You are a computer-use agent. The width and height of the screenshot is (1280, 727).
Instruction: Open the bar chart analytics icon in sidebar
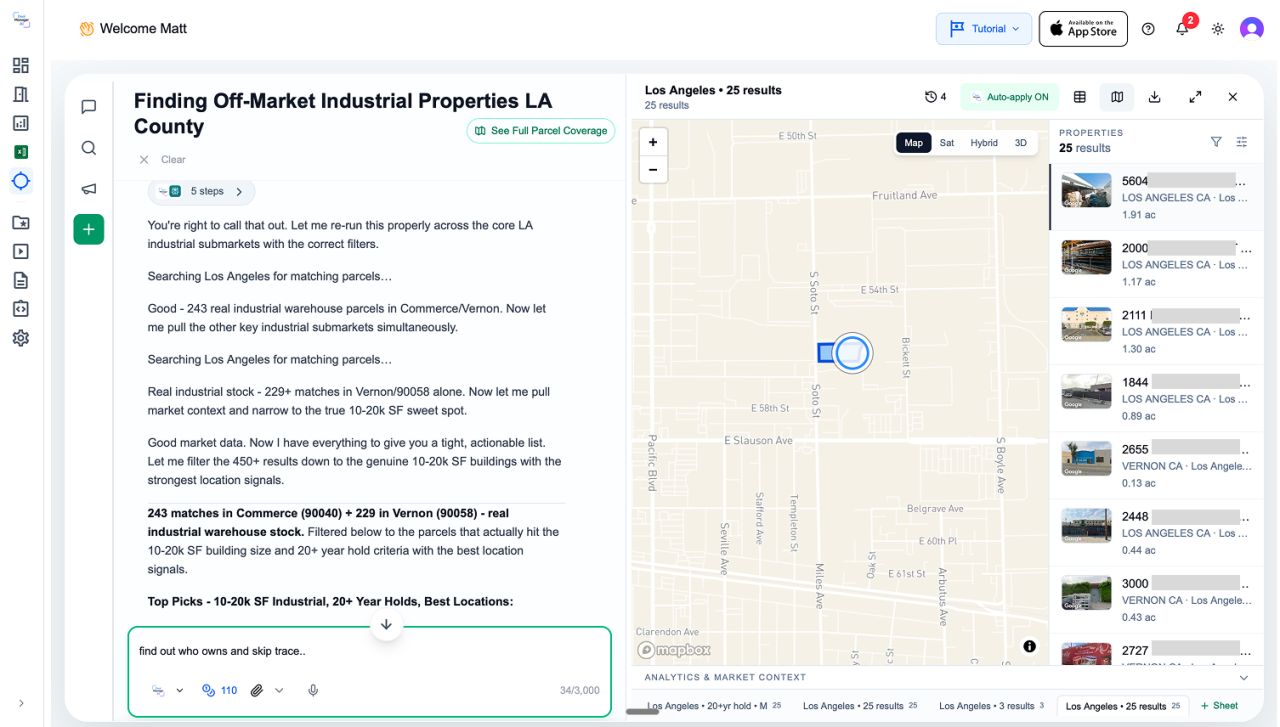point(21,123)
